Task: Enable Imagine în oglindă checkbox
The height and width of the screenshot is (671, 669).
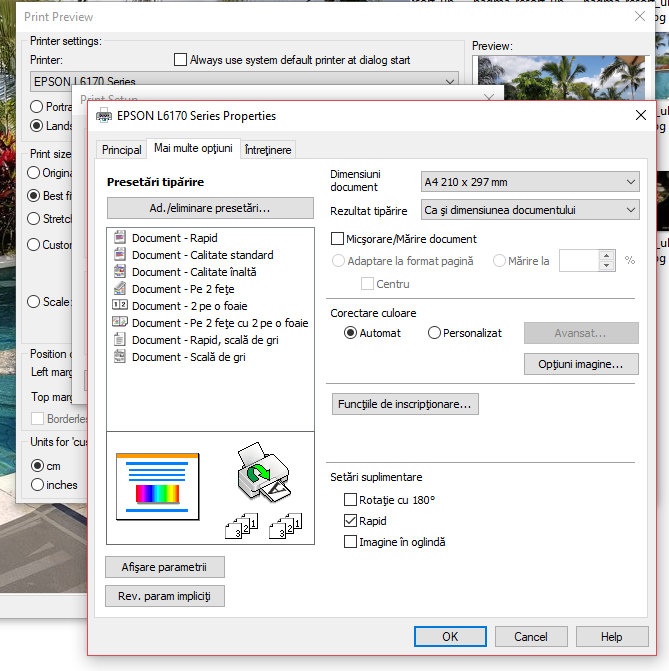Action: (x=350, y=542)
